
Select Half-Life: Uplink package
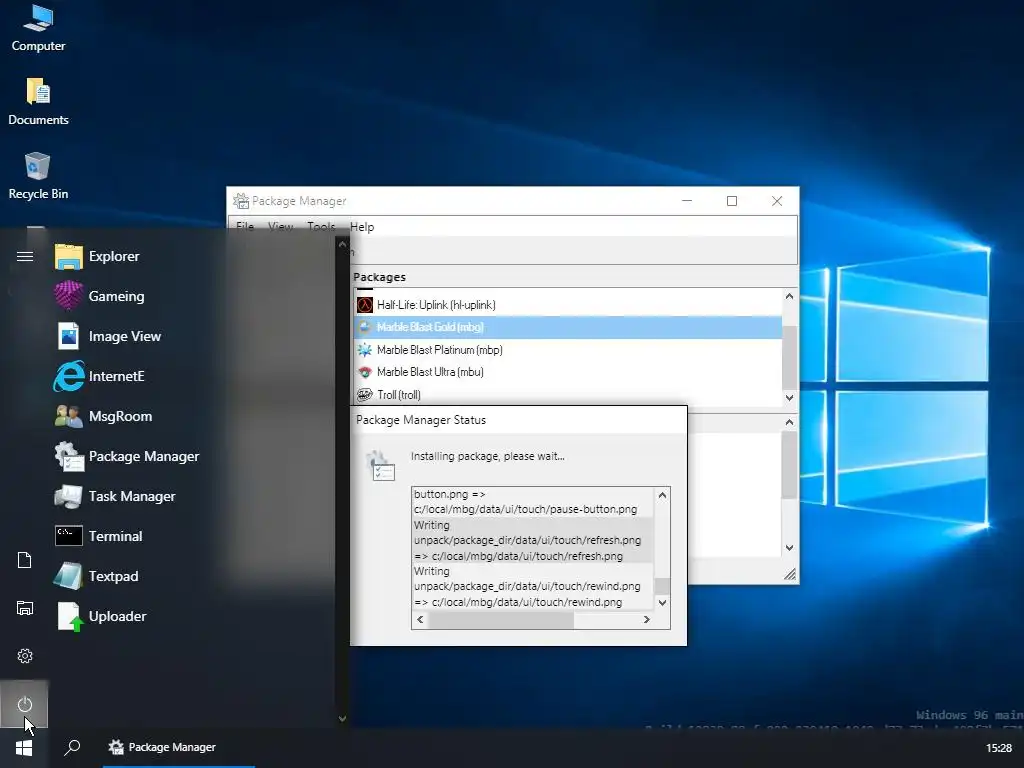pos(568,305)
